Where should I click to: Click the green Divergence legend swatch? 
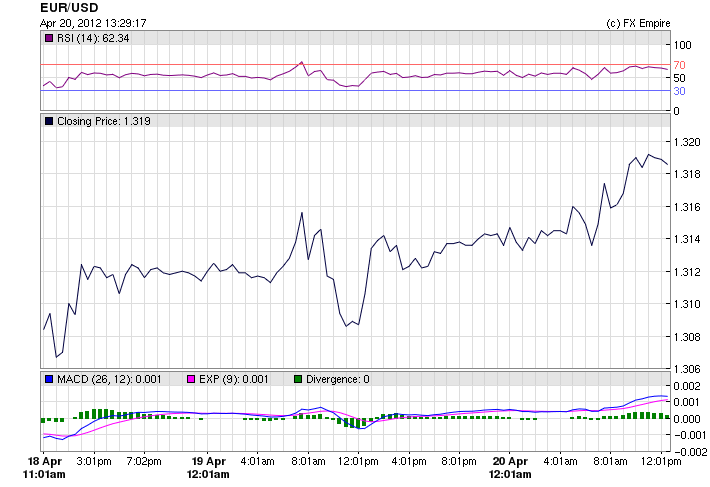297,379
